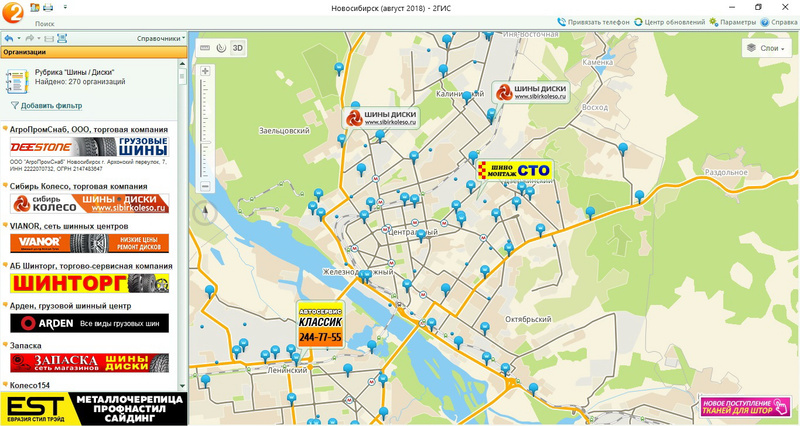Click the Заельцовский district label on map
Screen dimensions: 800x426
click(x=284, y=131)
